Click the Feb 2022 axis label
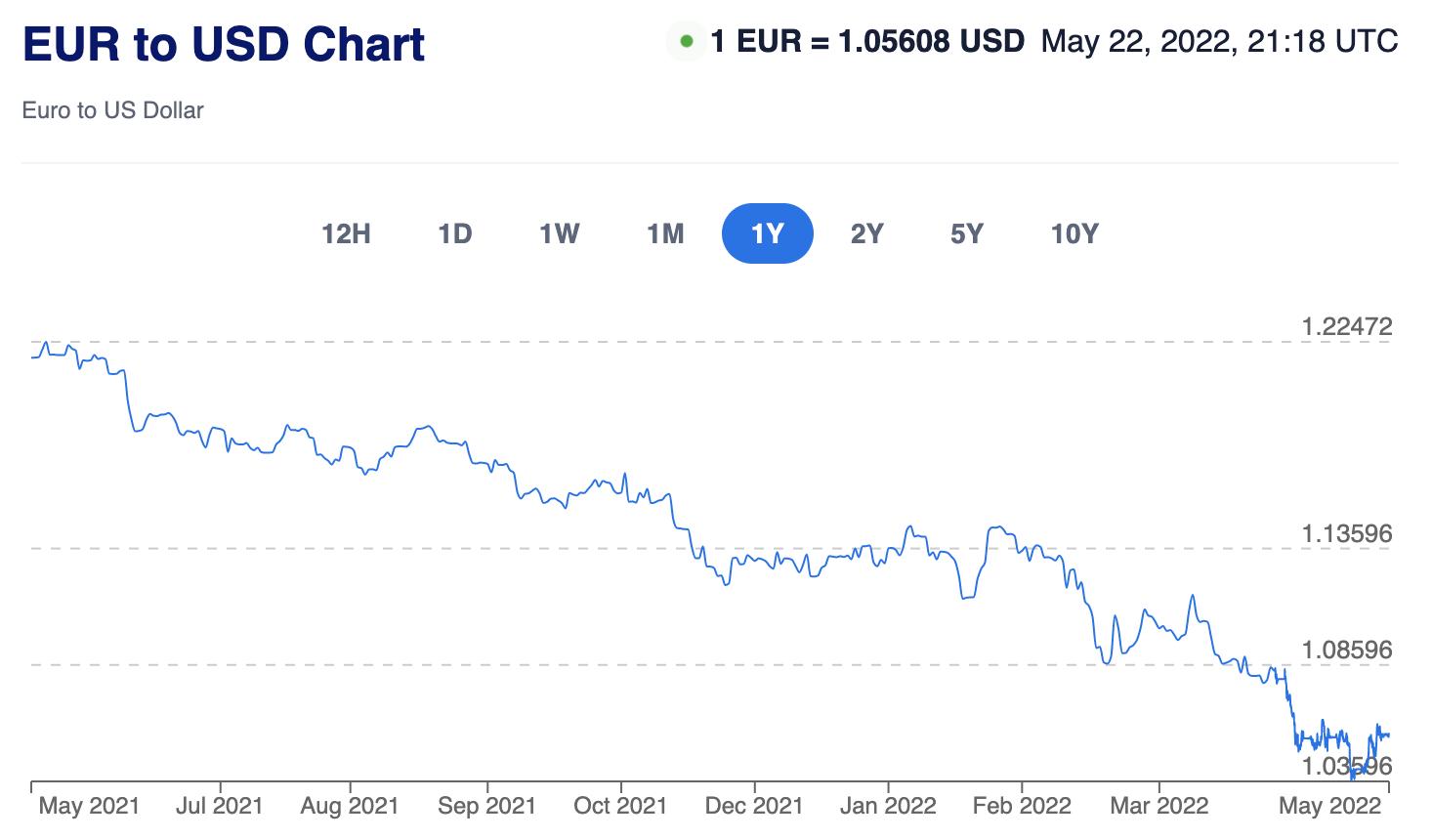This screenshot has height=840, width=1432. [1022, 807]
